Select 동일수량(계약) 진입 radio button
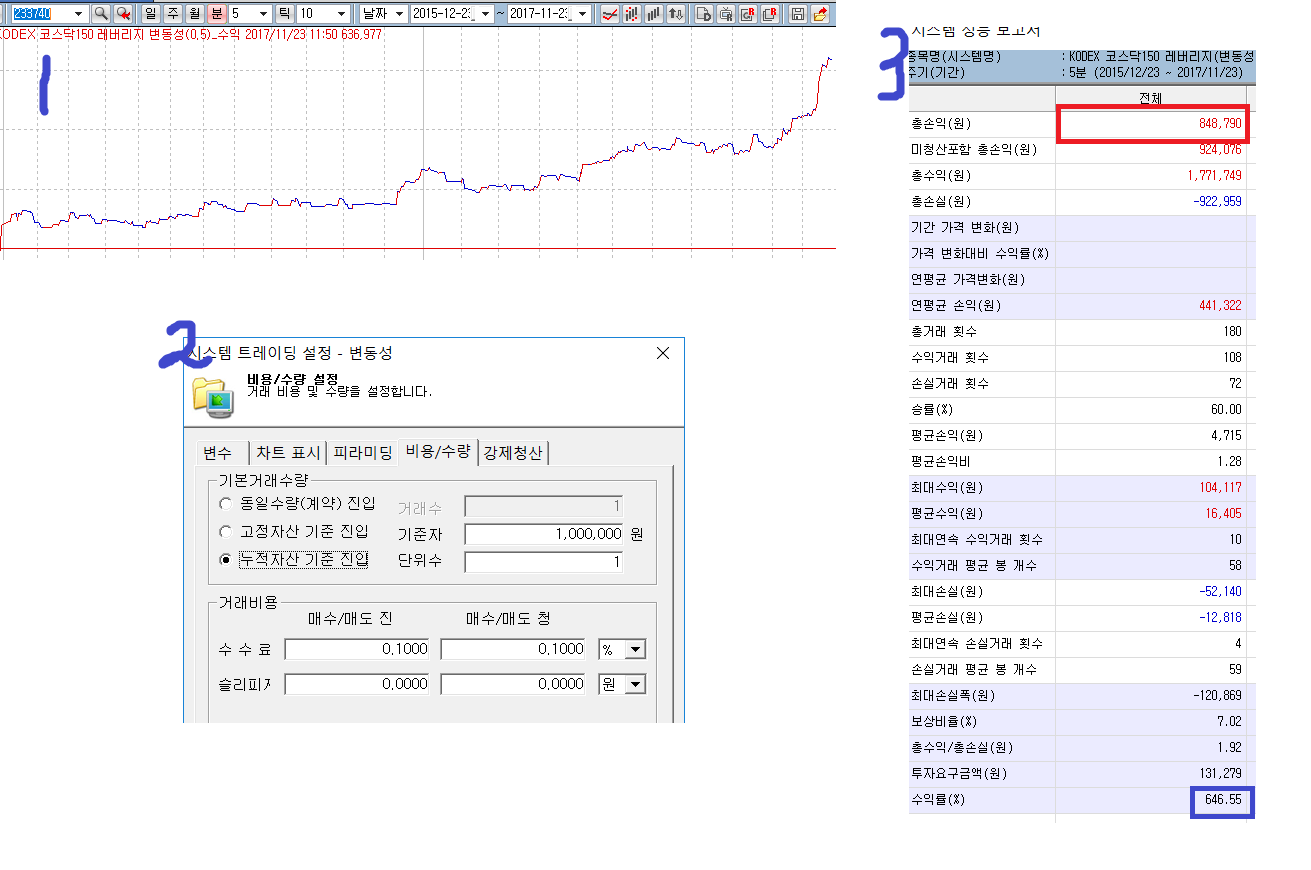1311x870 pixels. point(226,505)
